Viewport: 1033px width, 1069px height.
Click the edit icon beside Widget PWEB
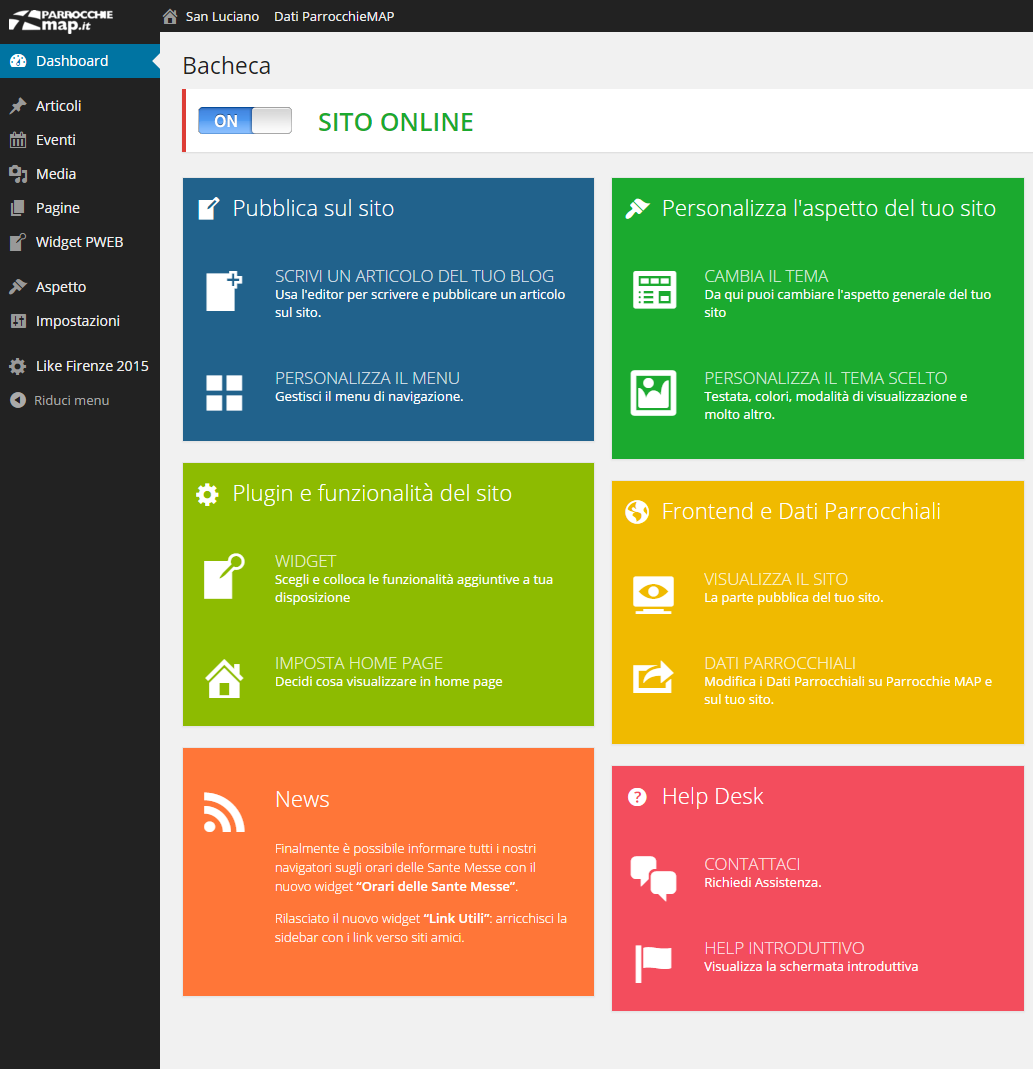[x=18, y=242]
